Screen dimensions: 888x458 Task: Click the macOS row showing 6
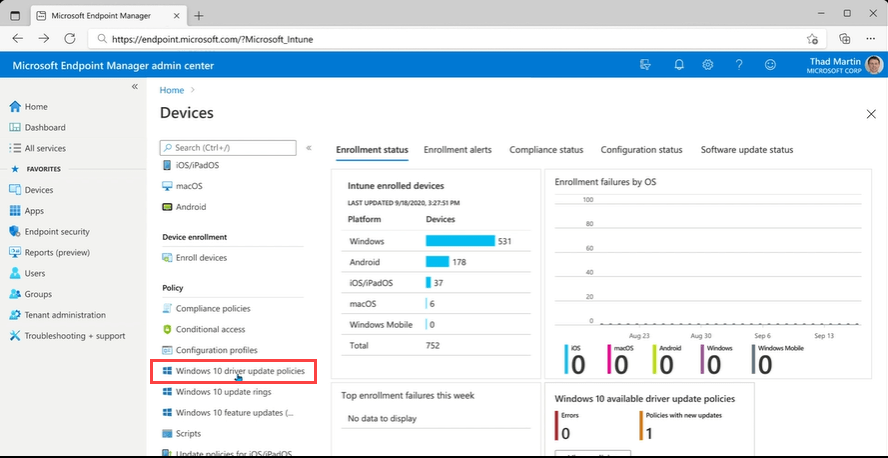438,304
